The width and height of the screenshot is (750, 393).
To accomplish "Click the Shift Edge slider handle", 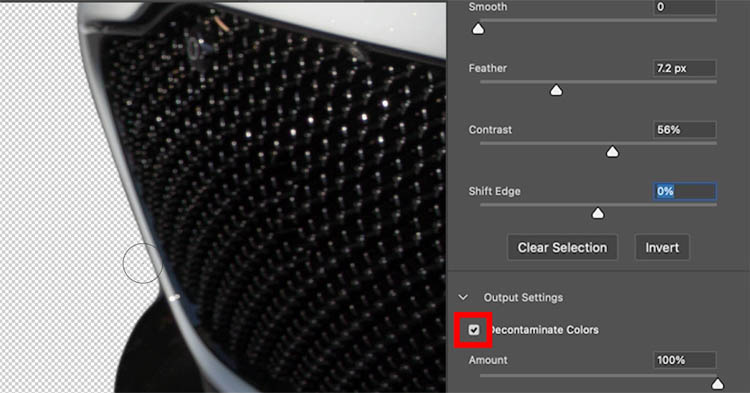I will point(598,213).
